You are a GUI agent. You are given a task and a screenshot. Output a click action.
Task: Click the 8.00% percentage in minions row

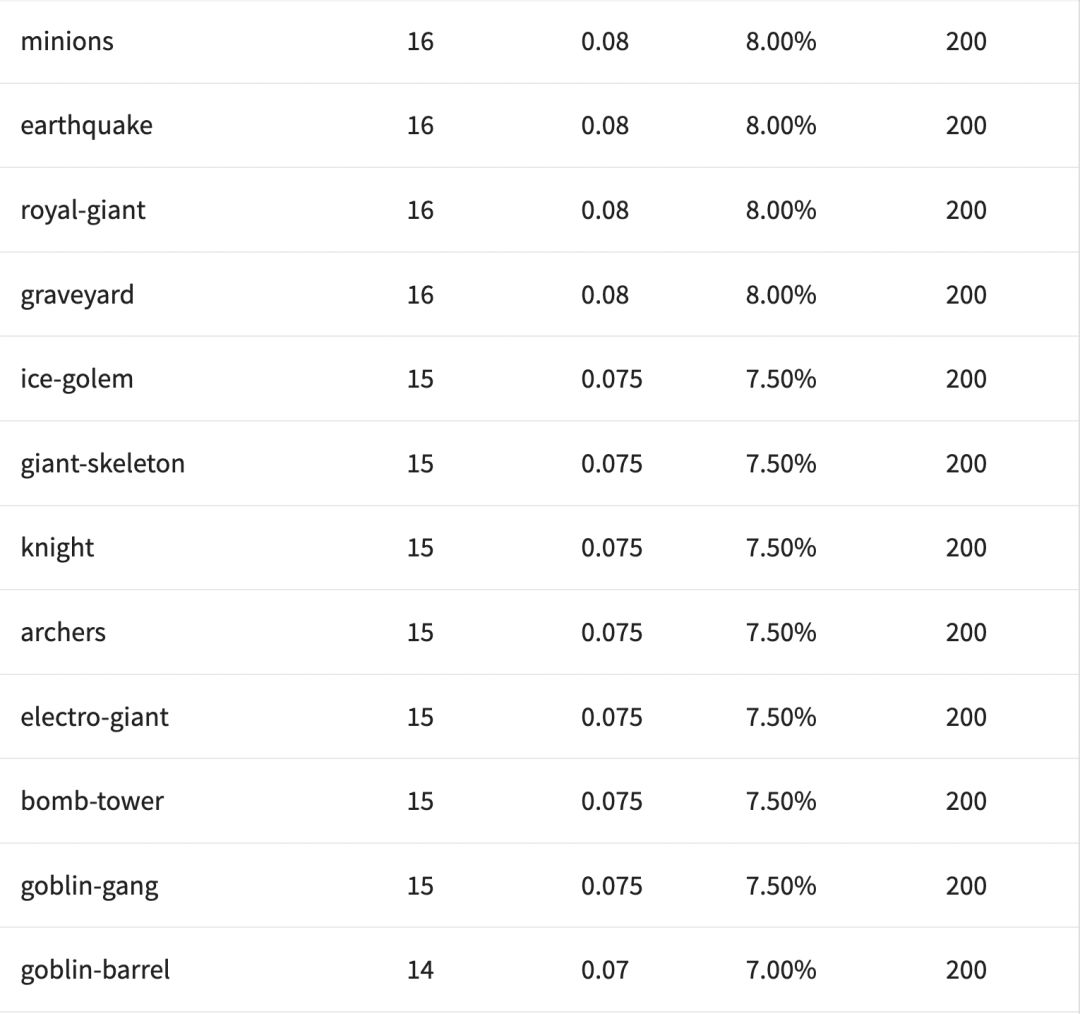click(781, 41)
